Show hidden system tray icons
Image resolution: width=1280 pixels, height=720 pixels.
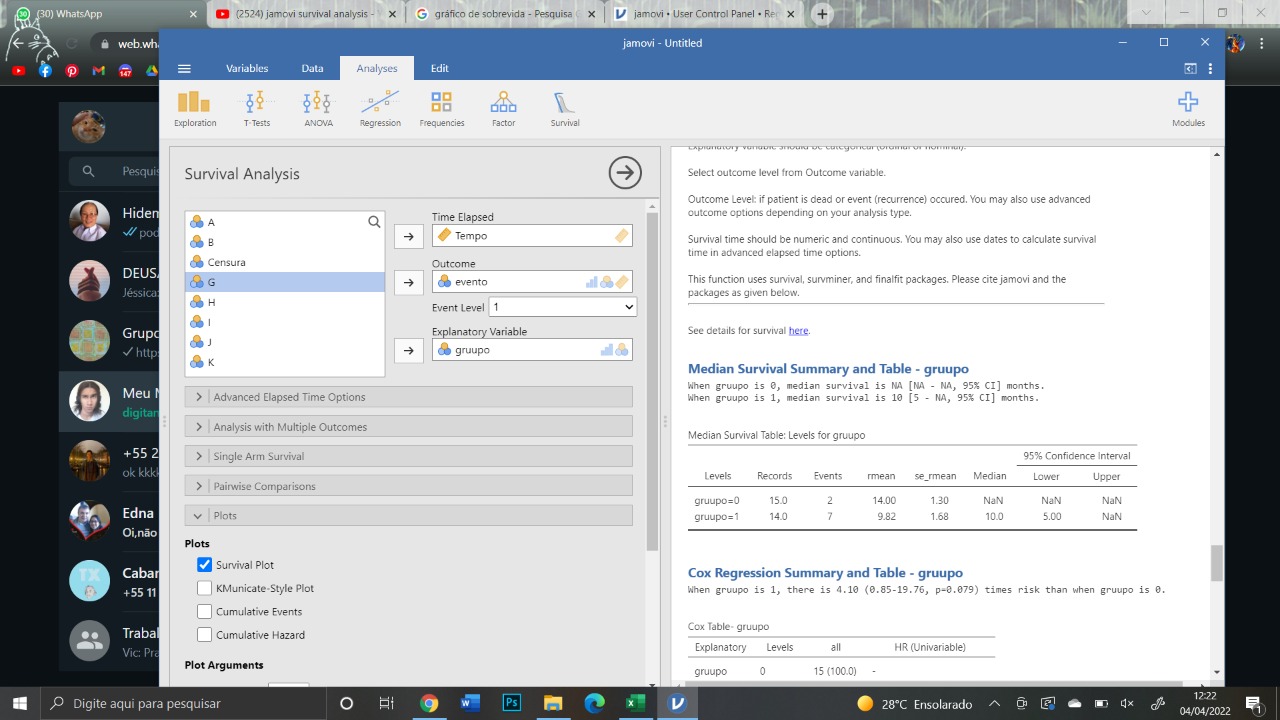click(994, 703)
